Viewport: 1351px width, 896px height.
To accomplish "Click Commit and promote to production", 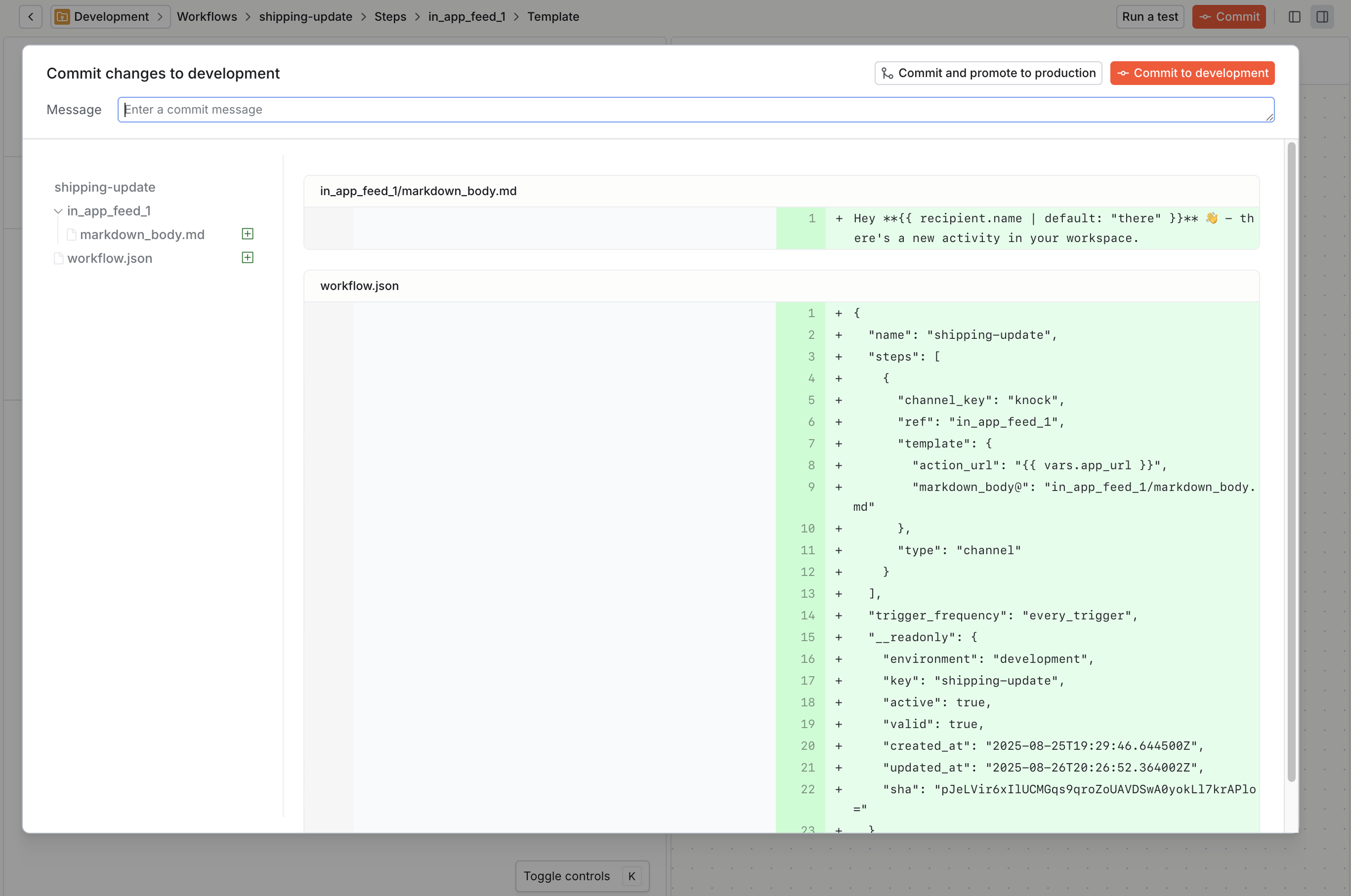I will coord(988,73).
